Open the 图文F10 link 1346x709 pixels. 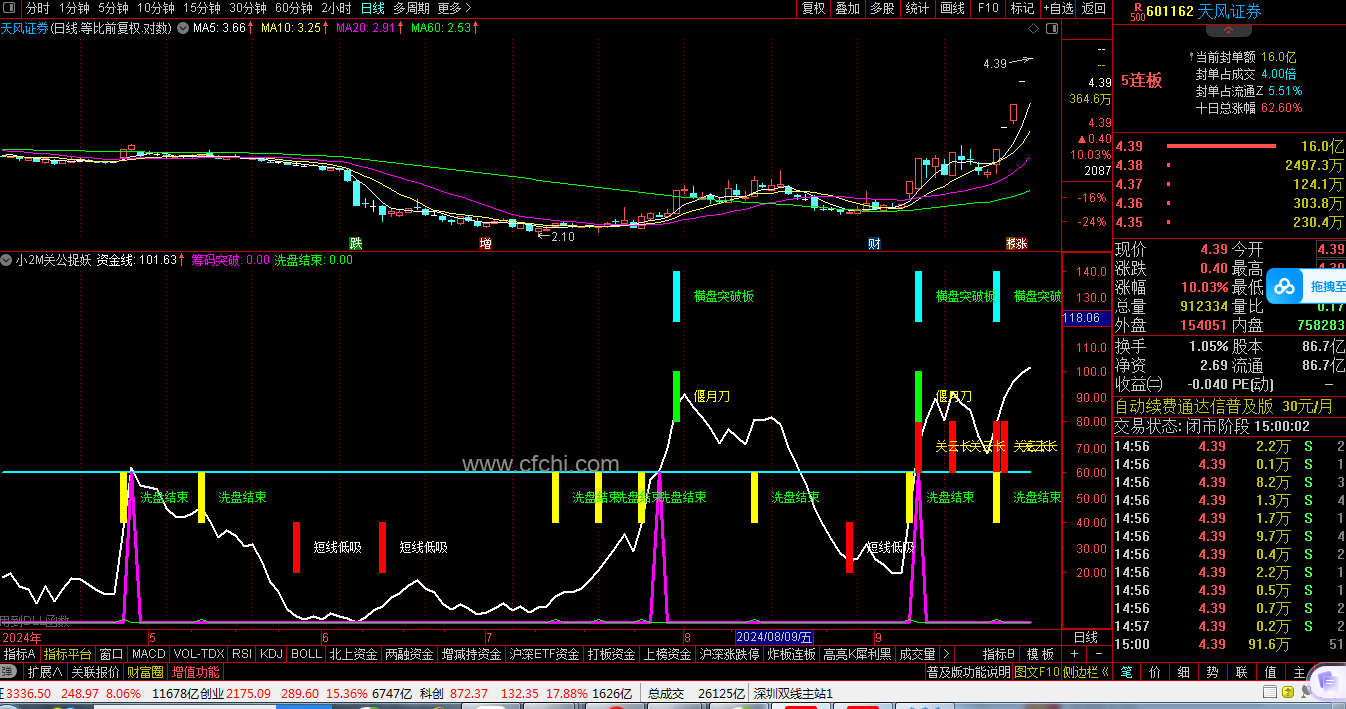(1037, 671)
